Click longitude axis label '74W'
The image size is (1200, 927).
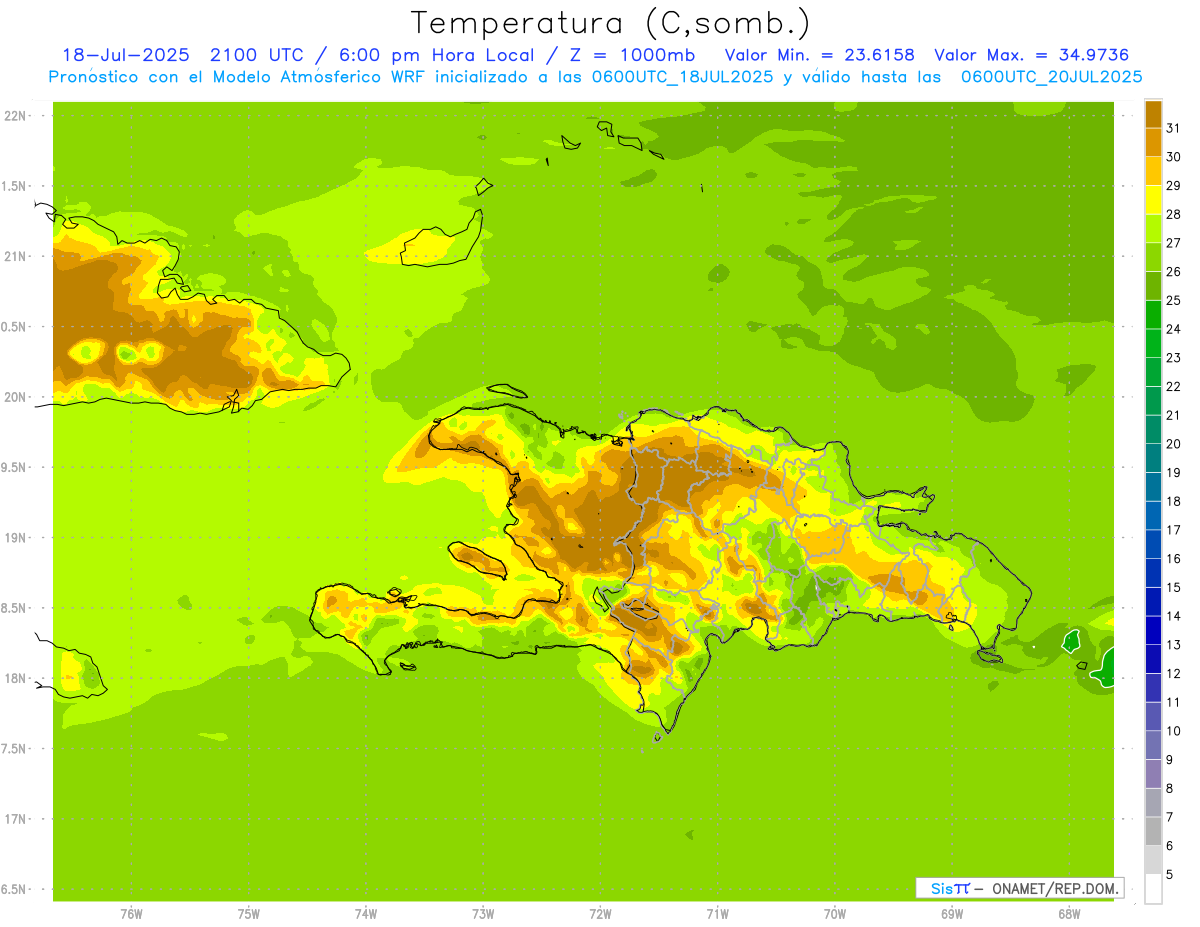365,914
